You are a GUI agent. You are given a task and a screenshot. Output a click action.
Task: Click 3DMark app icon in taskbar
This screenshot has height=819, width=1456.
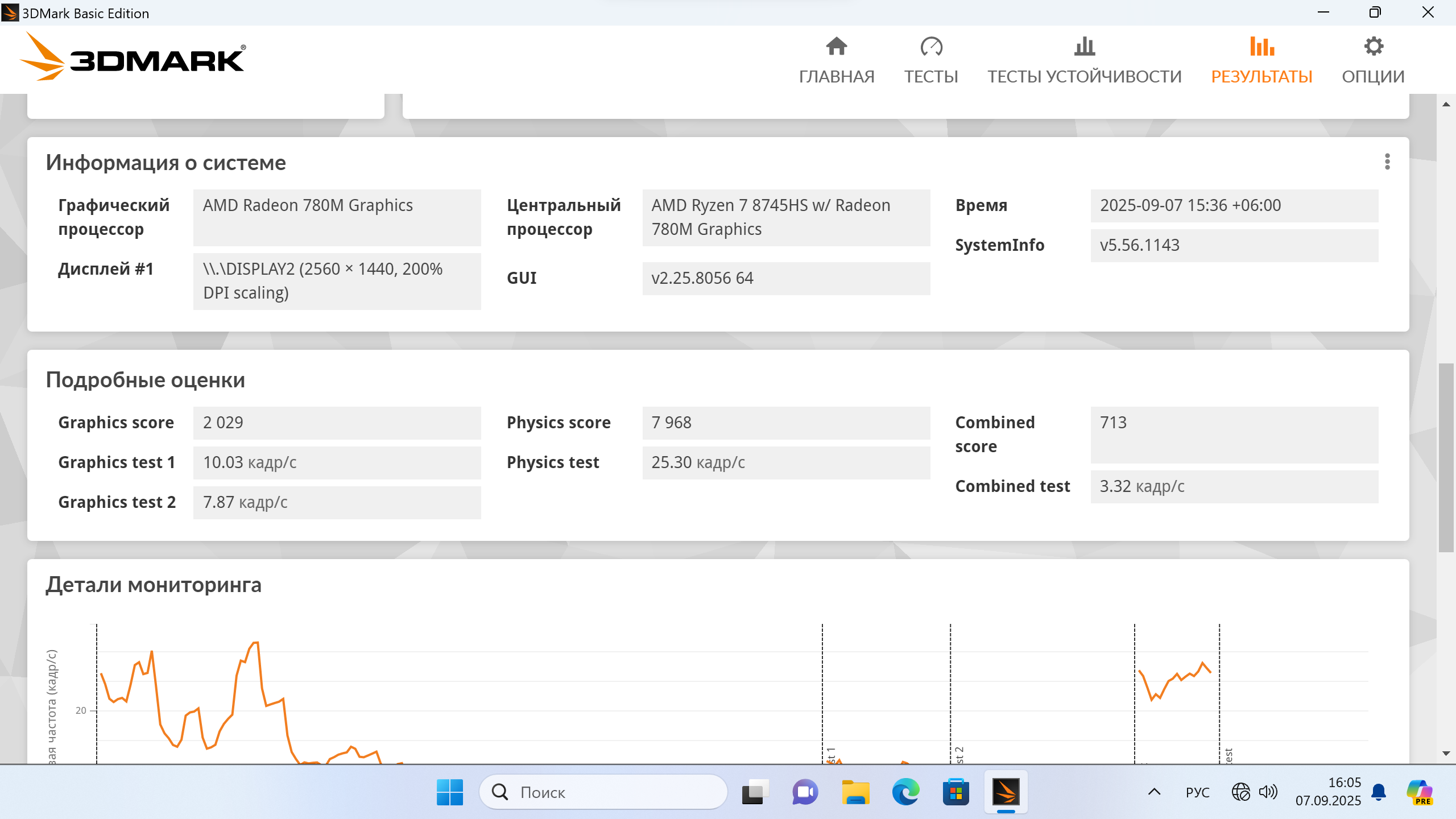pyautogui.click(x=1006, y=792)
